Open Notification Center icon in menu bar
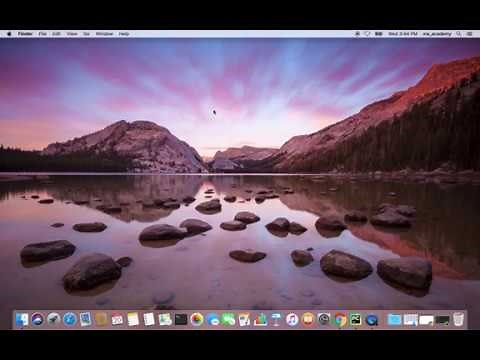This screenshot has height=360, width=480. [469, 34]
